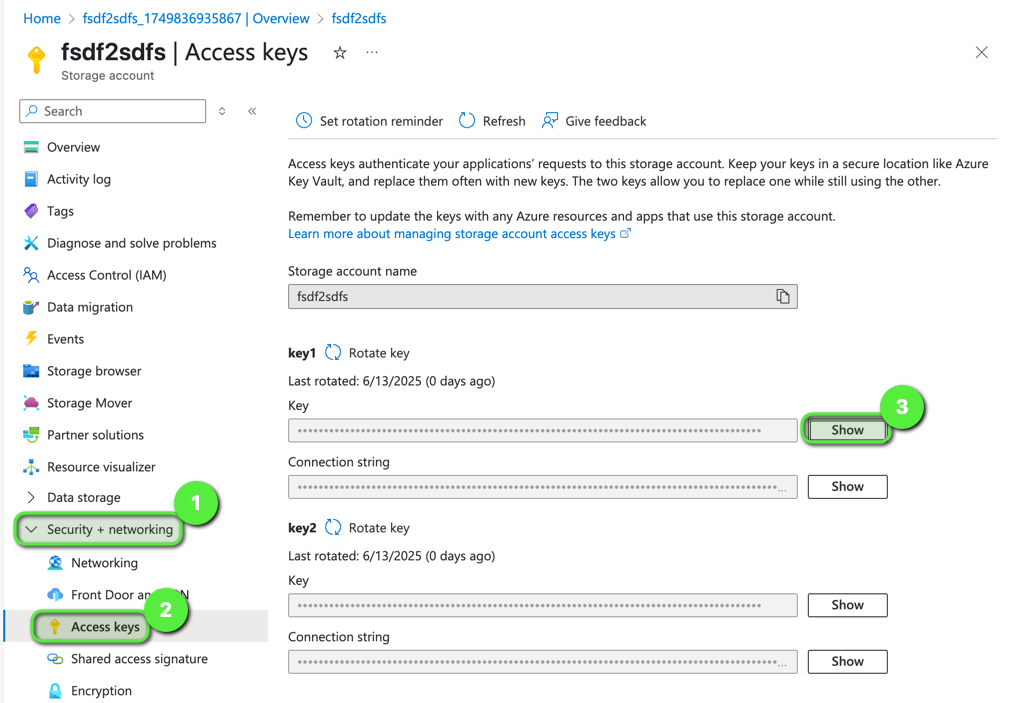Show the key1 key value

click(x=846, y=430)
